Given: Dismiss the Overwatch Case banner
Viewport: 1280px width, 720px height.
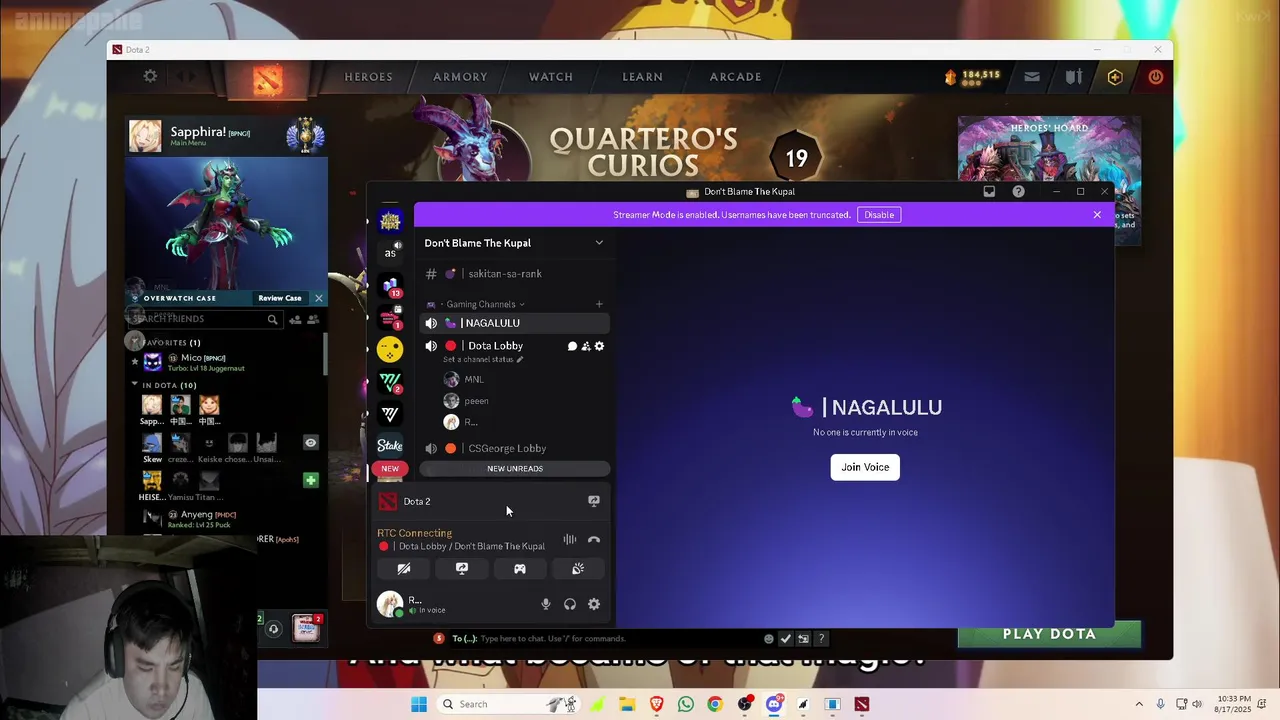Looking at the screenshot, I should pos(318,298).
